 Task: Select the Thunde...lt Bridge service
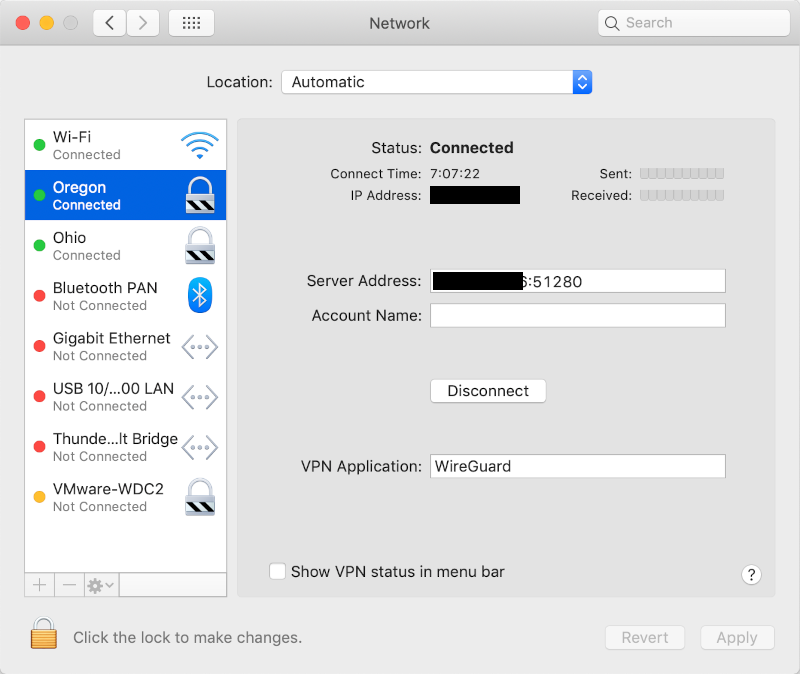click(126, 447)
